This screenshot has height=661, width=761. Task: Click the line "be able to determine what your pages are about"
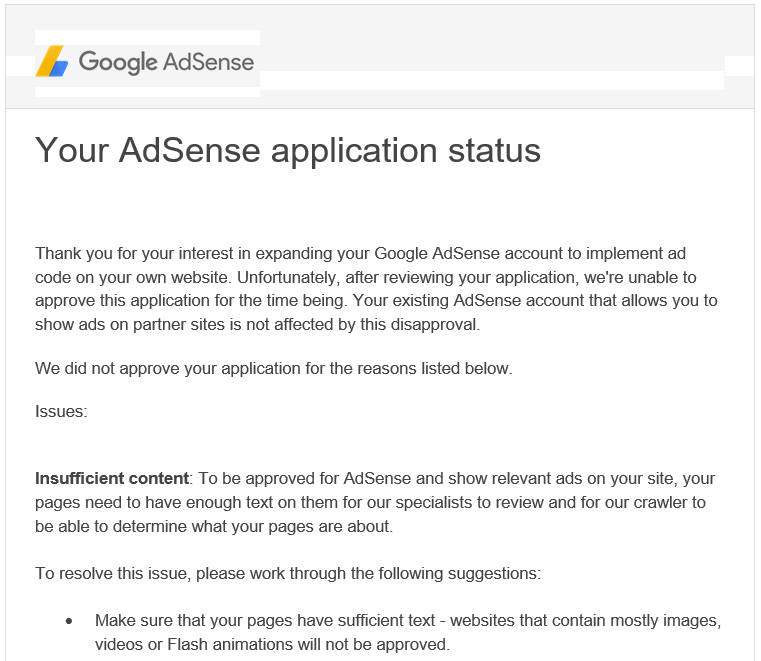(x=214, y=526)
